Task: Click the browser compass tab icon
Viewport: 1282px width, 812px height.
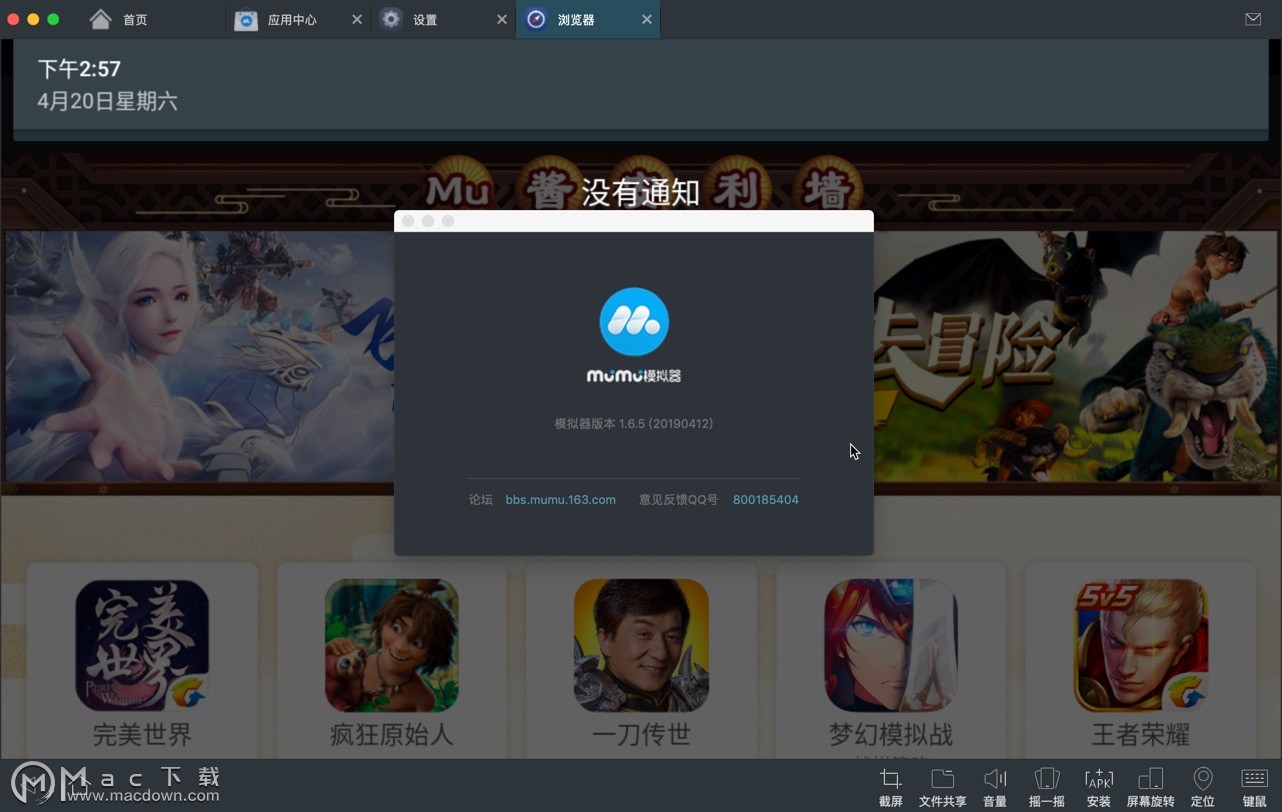Action: pos(537,19)
